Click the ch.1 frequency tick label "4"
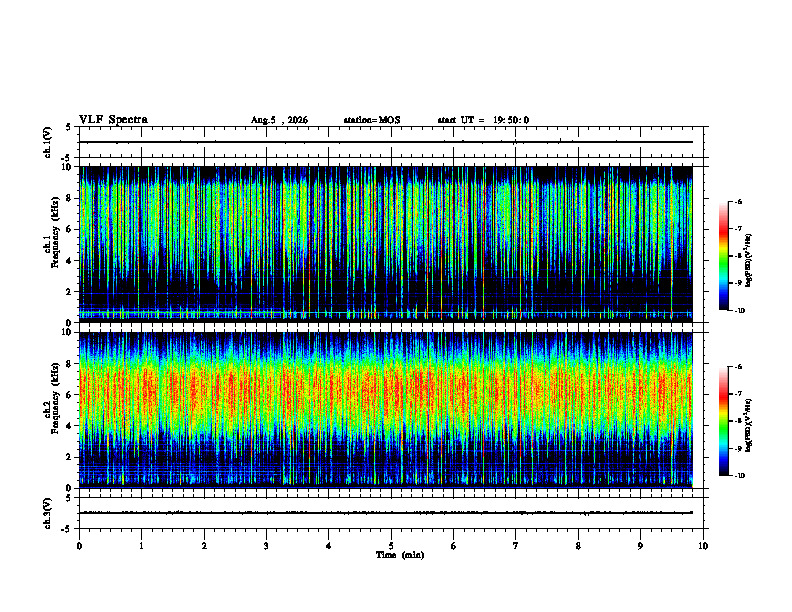Image resolution: width=792 pixels, height=612 pixels. (x=69, y=261)
